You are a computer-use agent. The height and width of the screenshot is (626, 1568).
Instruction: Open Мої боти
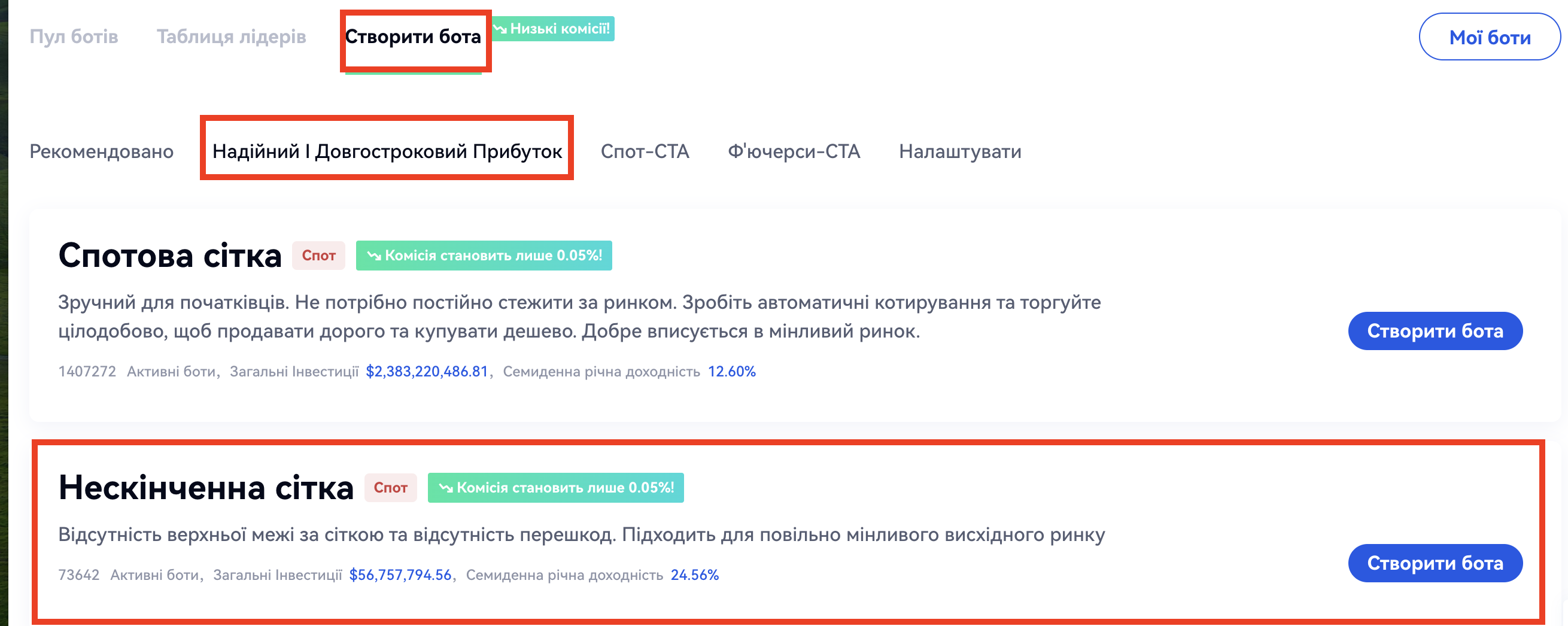pyautogui.click(x=1489, y=37)
